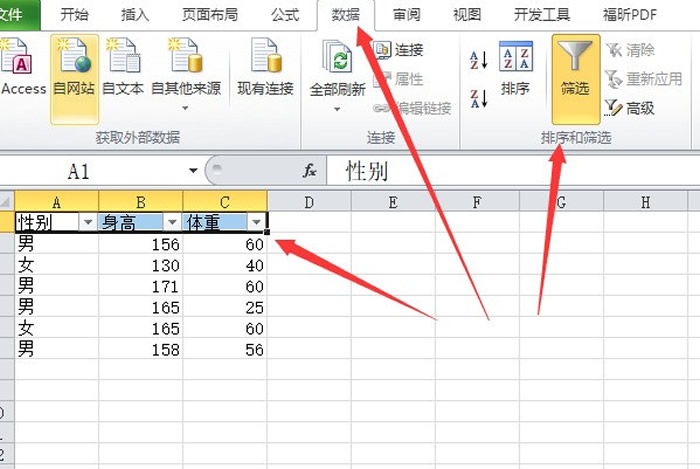Open the Name Box dropdown arrow
Viewport: 700px width, 469px height.
point(193,170)
